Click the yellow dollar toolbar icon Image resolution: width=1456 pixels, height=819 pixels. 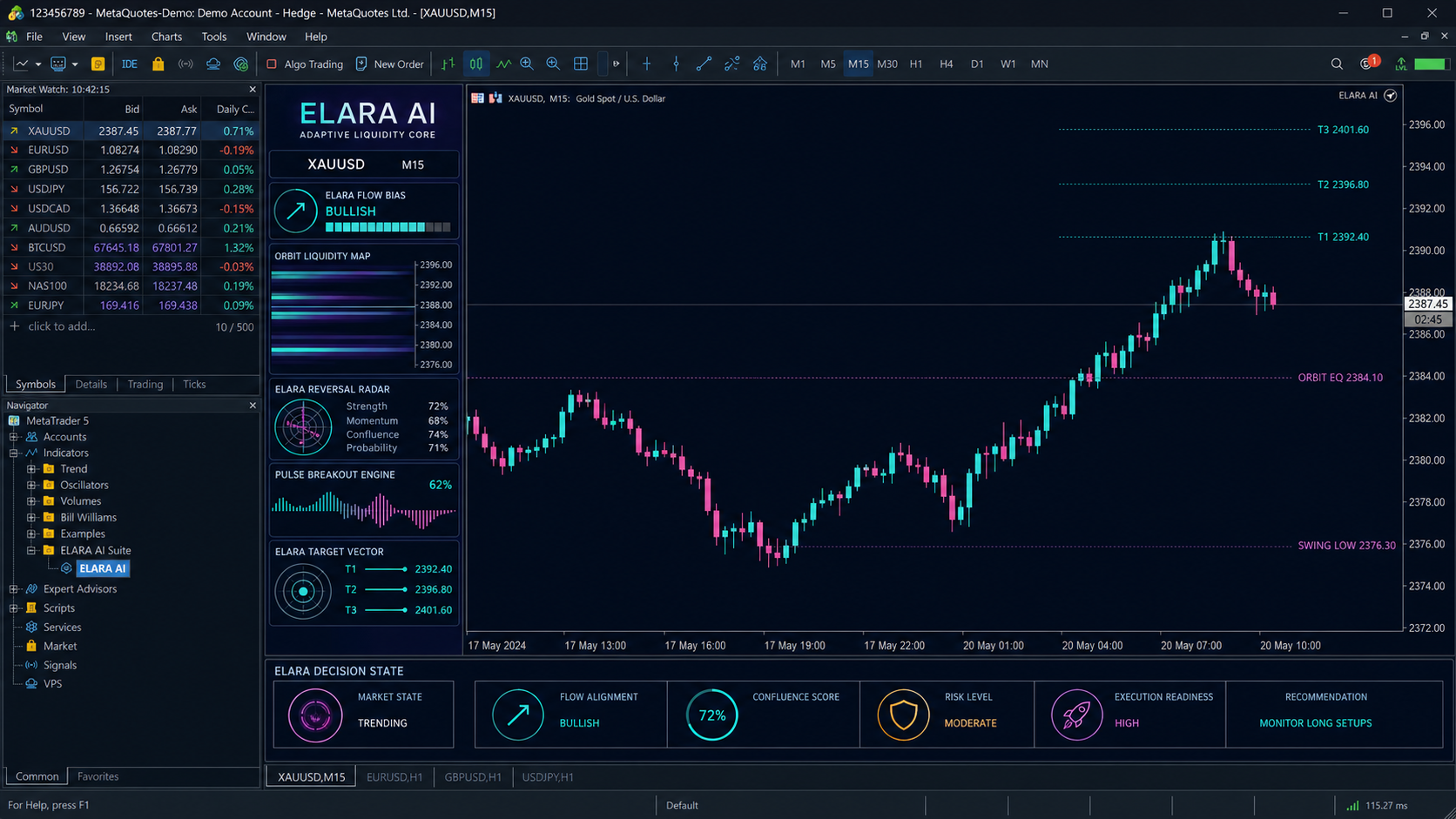click(x=98, y=64)
